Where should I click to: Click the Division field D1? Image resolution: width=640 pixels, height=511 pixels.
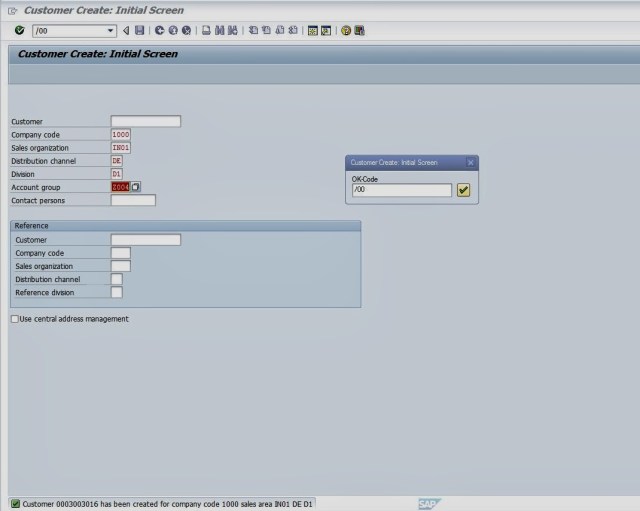pos(117,174)
